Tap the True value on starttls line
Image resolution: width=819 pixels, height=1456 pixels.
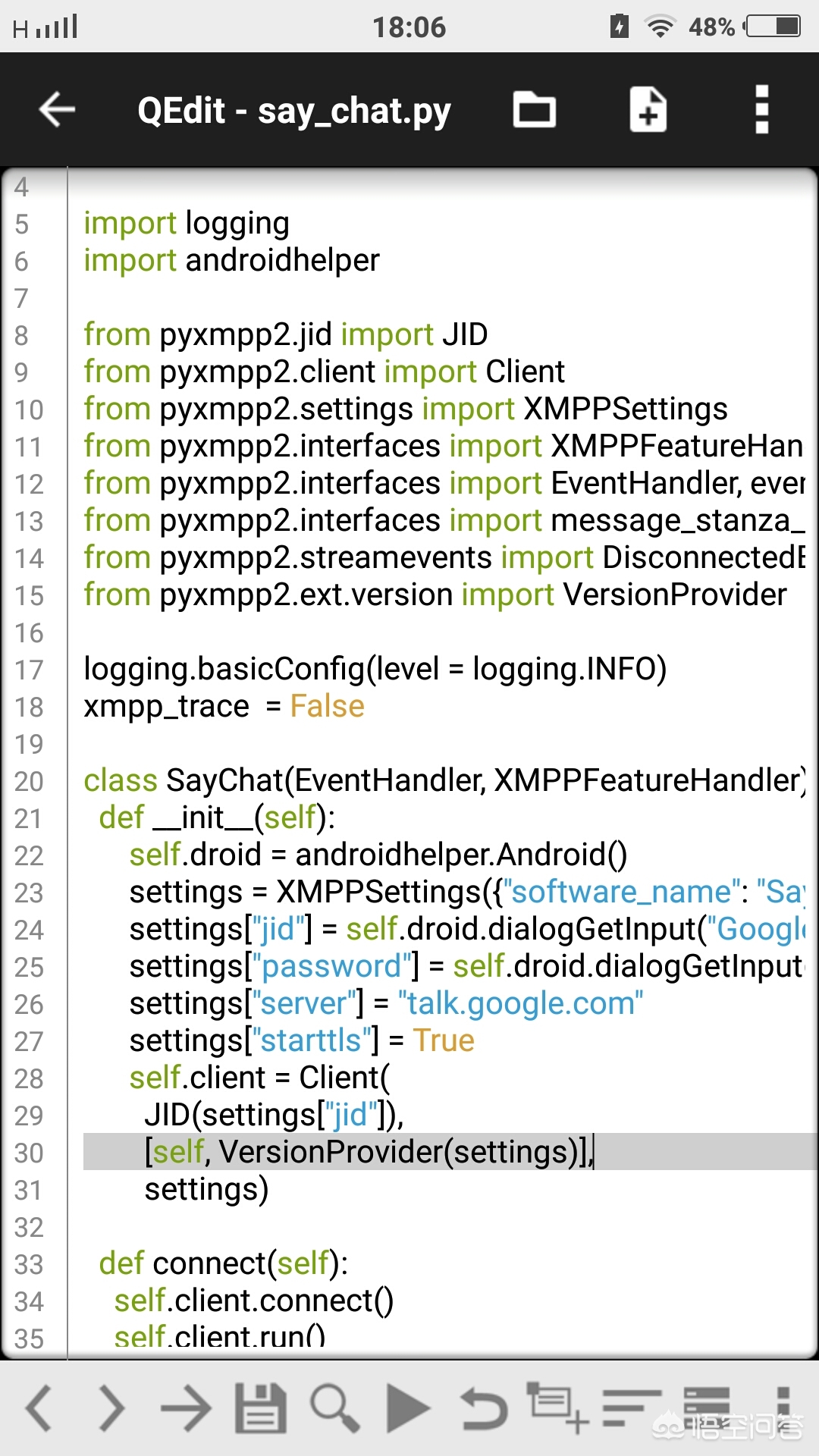pyautogui.click(x=444, y=1040)
